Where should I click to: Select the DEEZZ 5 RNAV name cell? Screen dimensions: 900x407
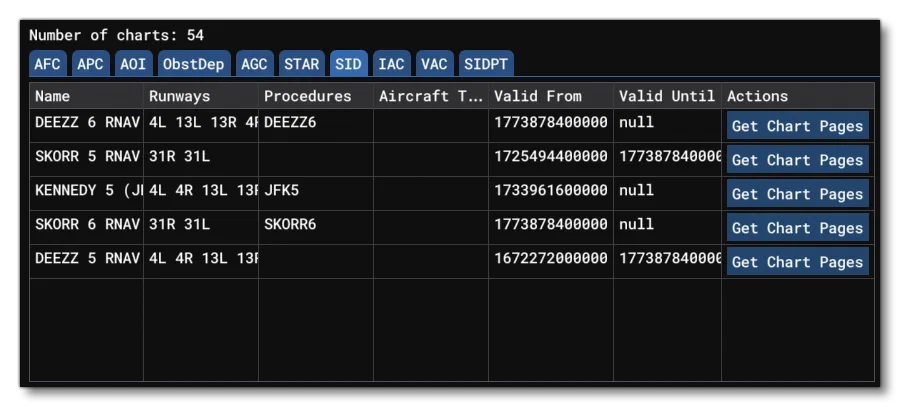pyautogui.click(x=86, y=261)
